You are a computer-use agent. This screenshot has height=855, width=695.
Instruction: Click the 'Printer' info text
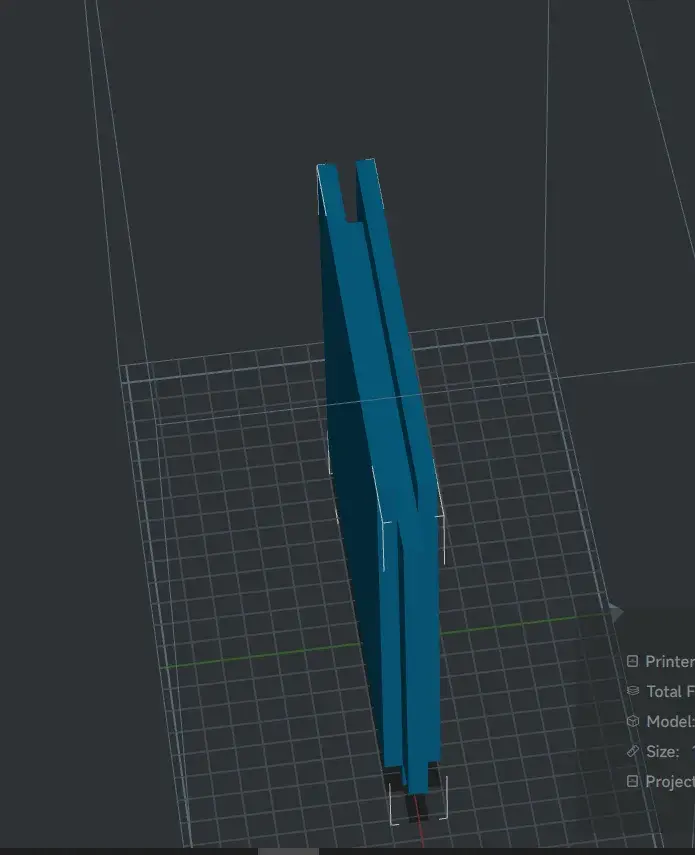pos(670,661)
